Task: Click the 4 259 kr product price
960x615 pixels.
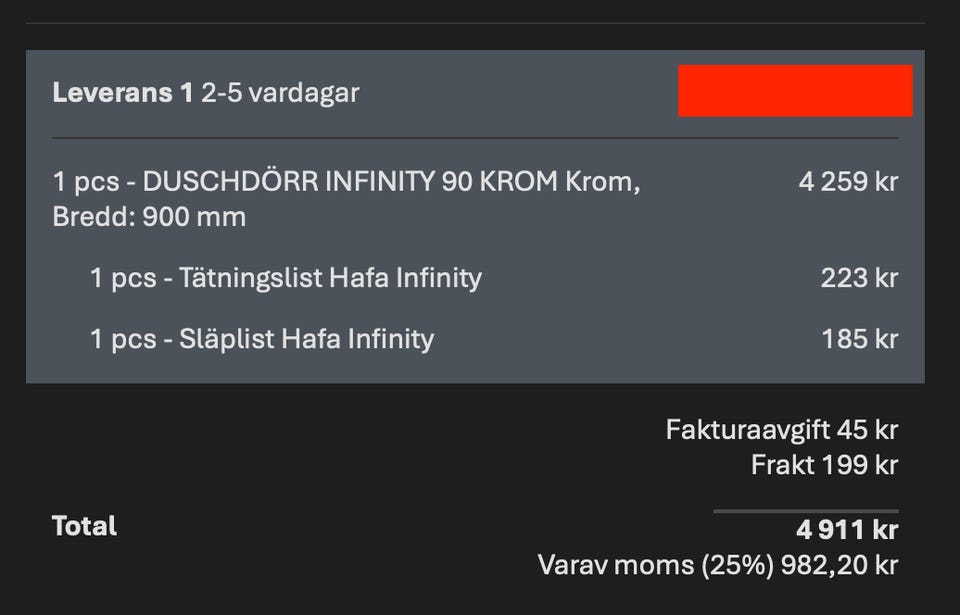Action: (848, 183)
